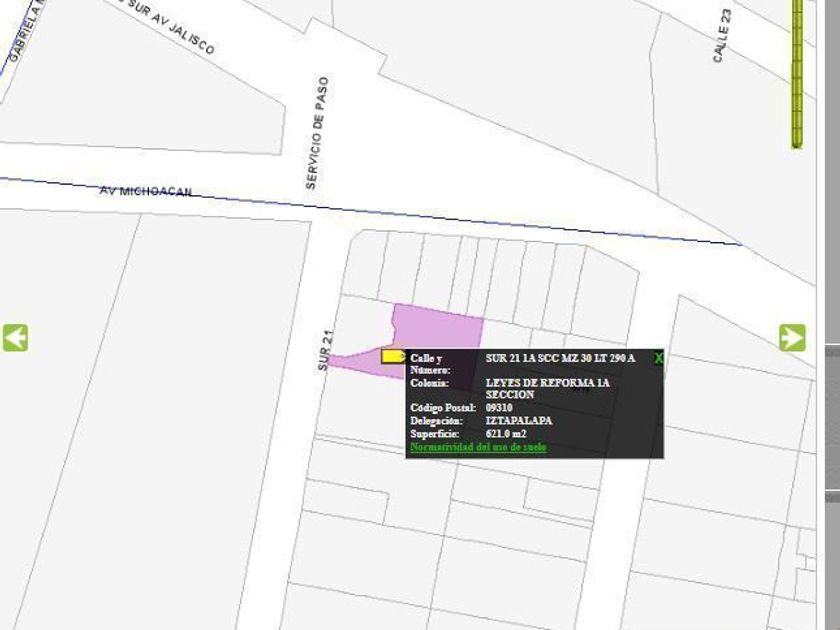Image resolution: width=840 pixels, height=630 pixels.
Task: Pan the map left with green arrow
Action: click(15, 338)
